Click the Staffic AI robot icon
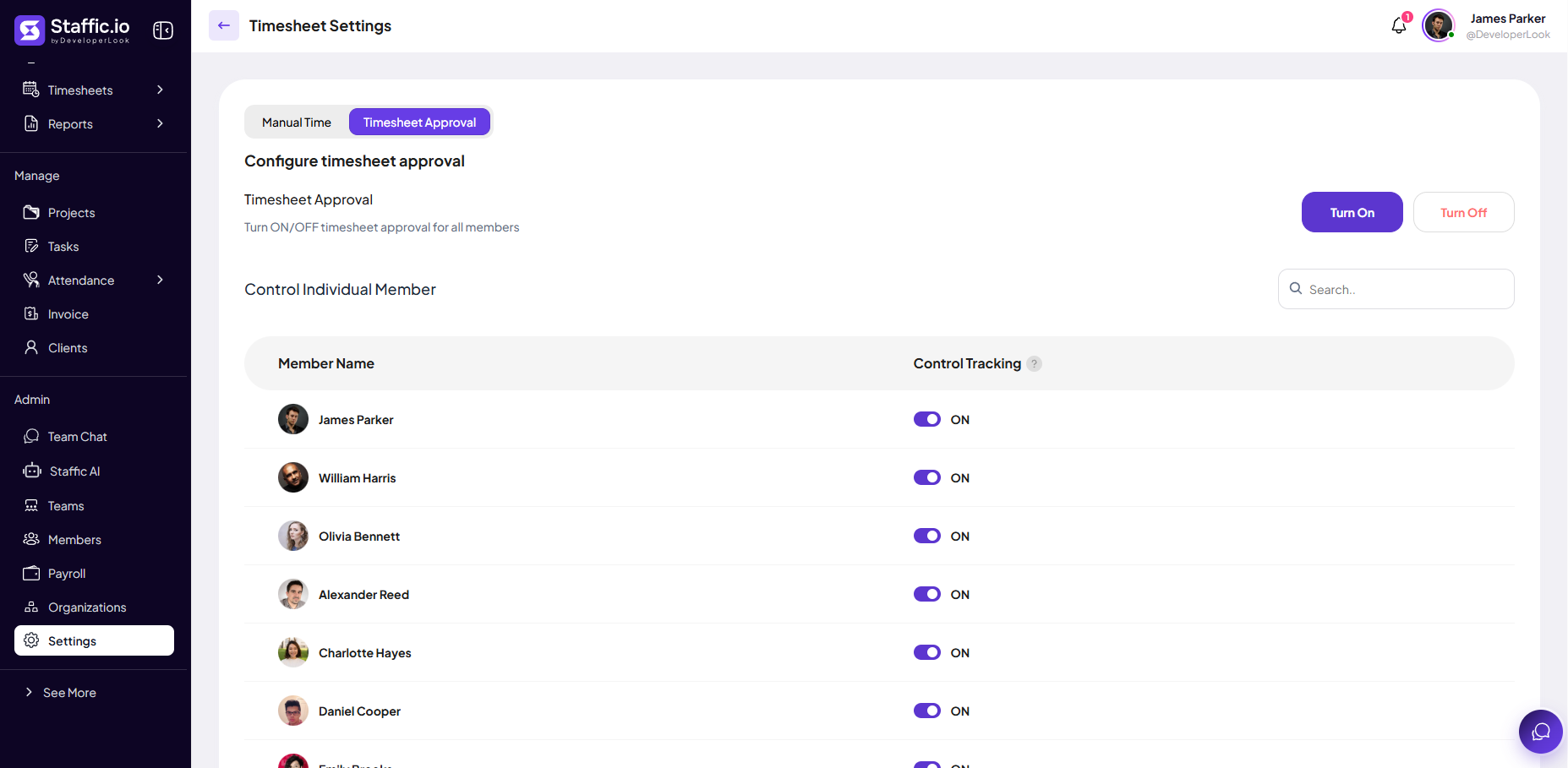The image size is (1568, 768). tap(32, 471)
